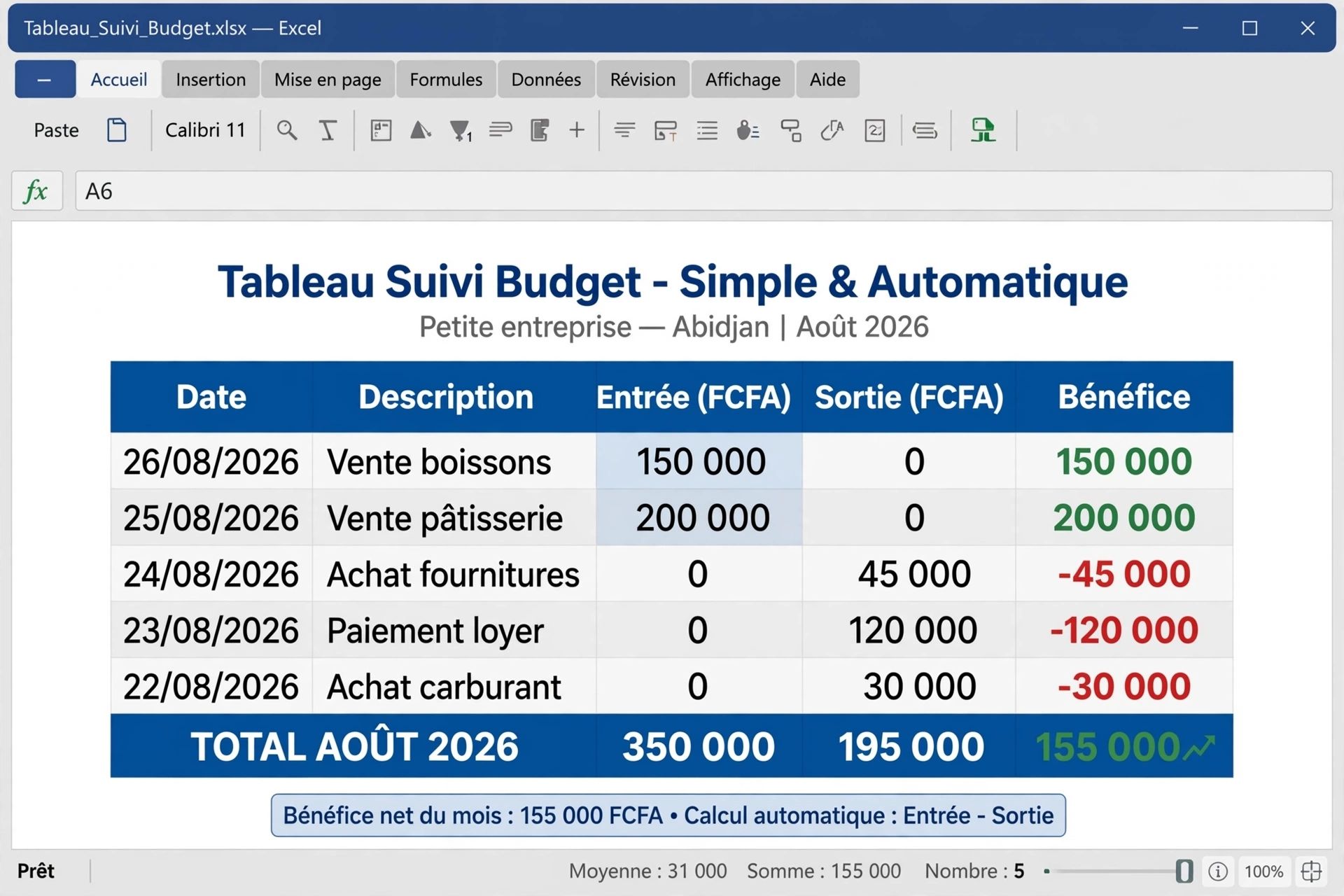Click Somme : 155 000 in status bar
Image resolution: width=1344 pixels, height=896 pixels.
coord(824,871)
